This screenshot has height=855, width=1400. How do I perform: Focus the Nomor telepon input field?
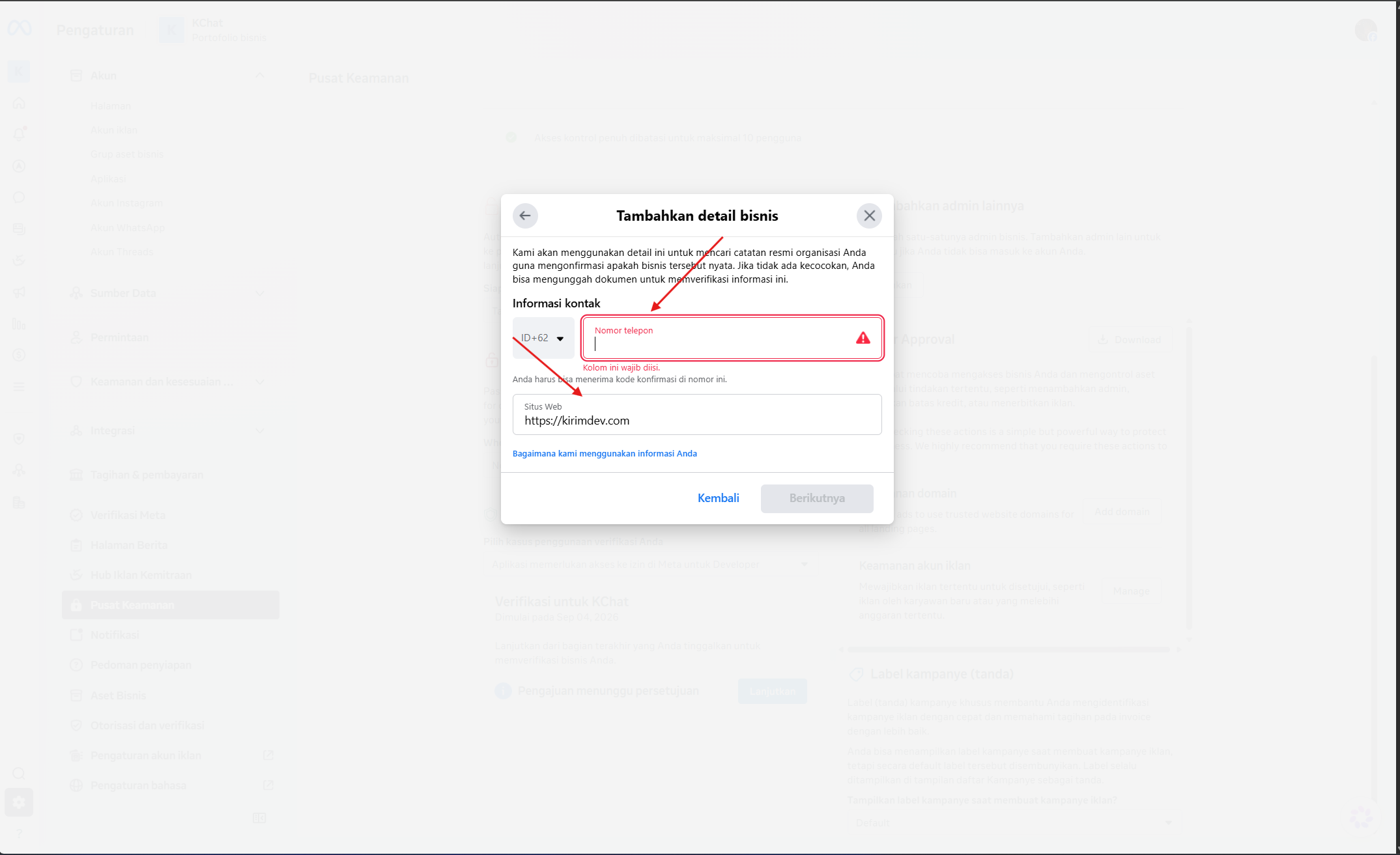(x=732, y=338)
